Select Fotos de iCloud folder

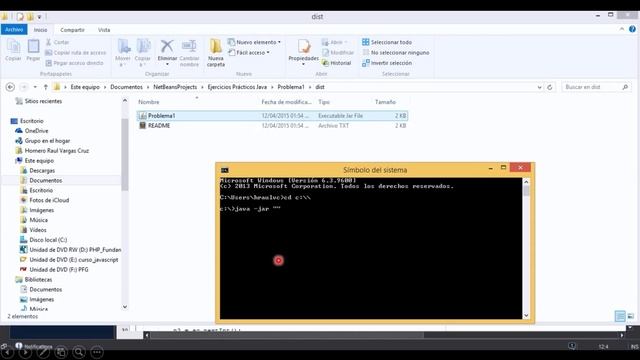coord(45,200)
